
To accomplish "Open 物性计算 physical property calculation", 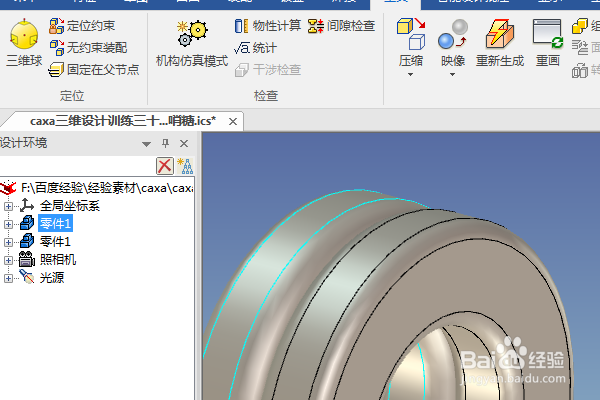I will pos(267,26).
